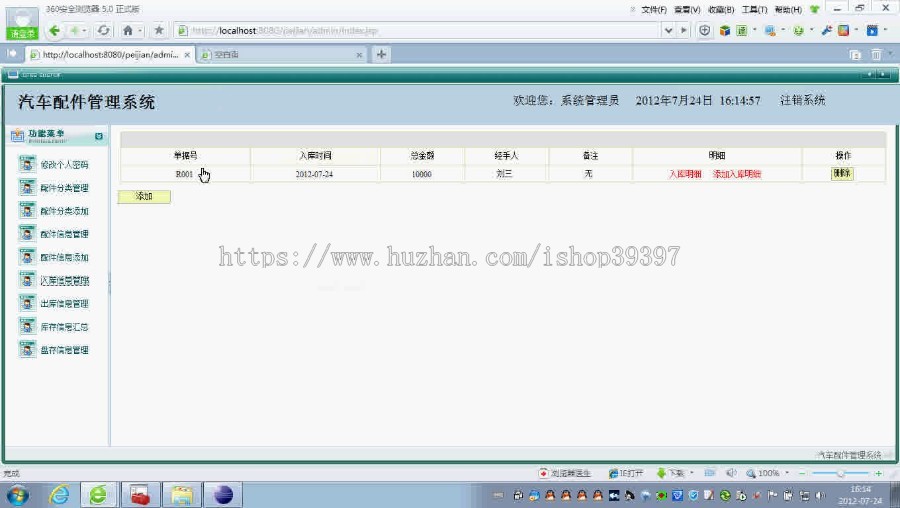
Task: Open the Windows Start orb
Action: coord(18,494)
